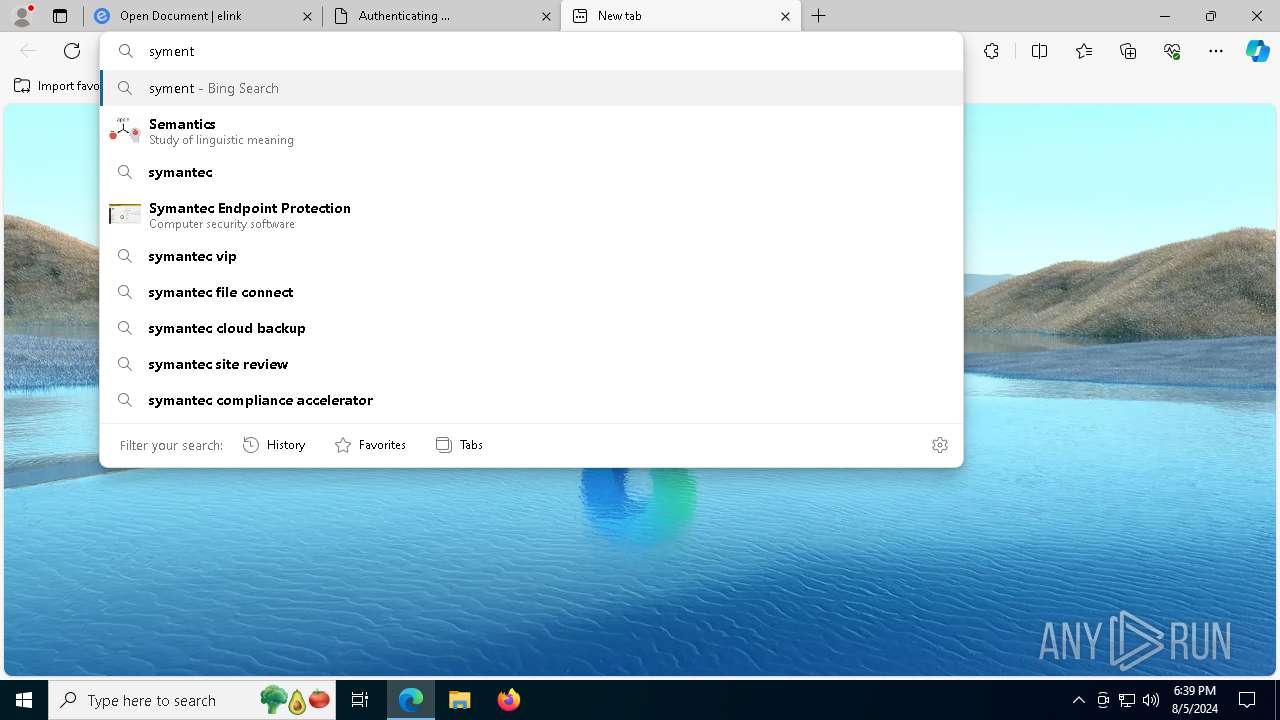
Task: Click the Semantics thumbnail icon
Action: tap(125, 130)
